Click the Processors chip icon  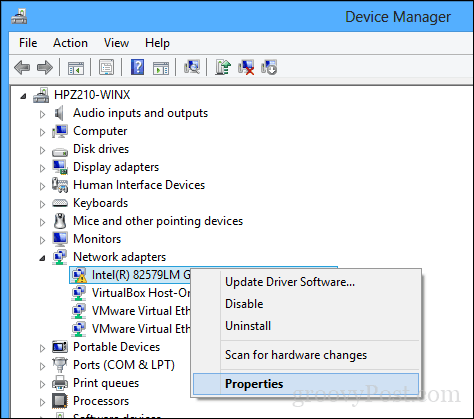60,401
